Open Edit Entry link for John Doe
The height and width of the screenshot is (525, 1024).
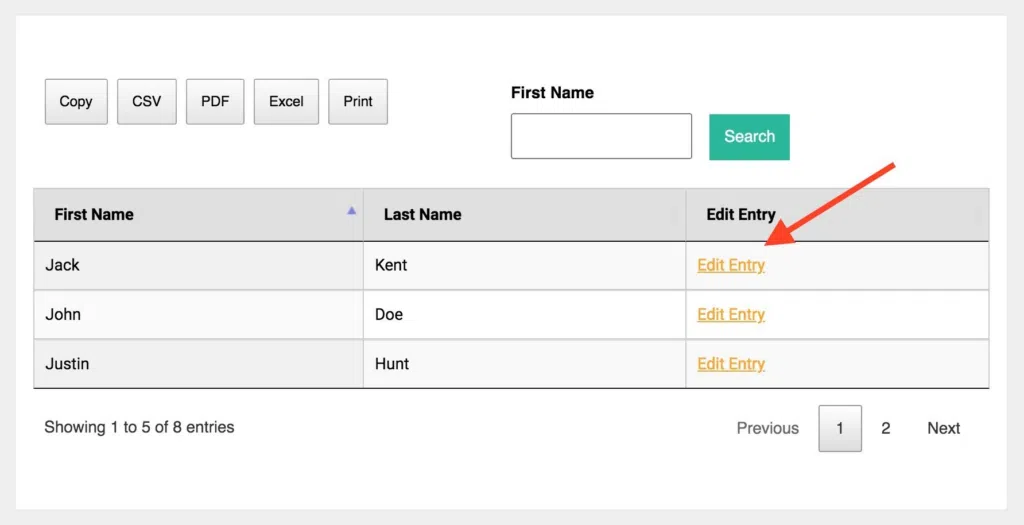(x=731, y=314)
